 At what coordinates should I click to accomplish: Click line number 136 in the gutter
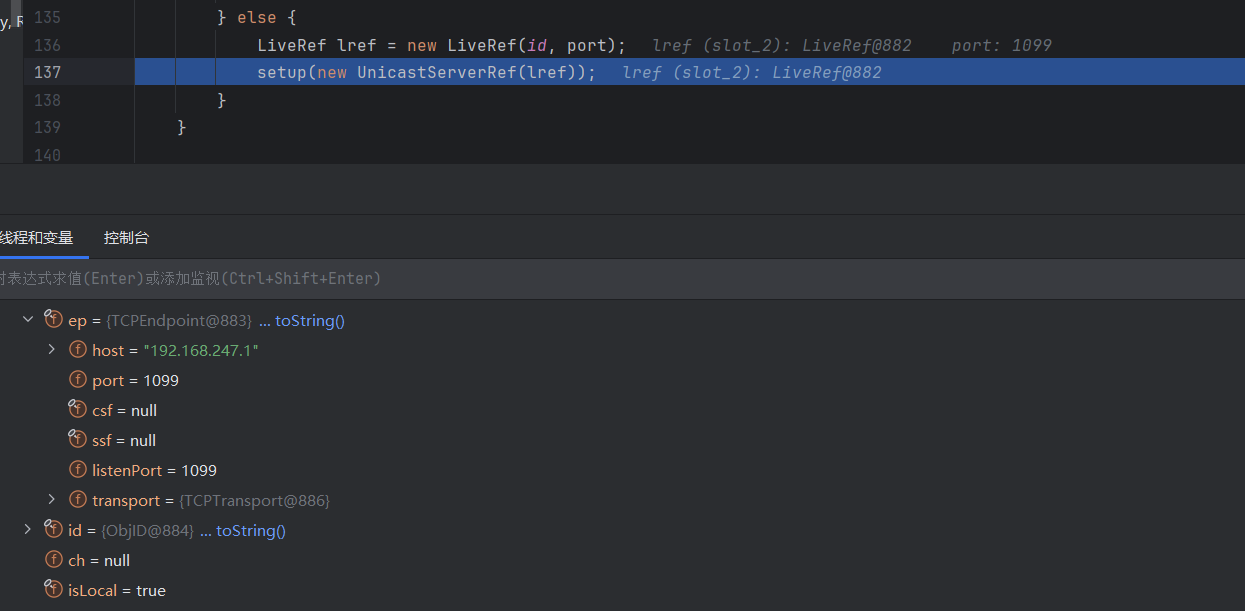tap(47, 45)
